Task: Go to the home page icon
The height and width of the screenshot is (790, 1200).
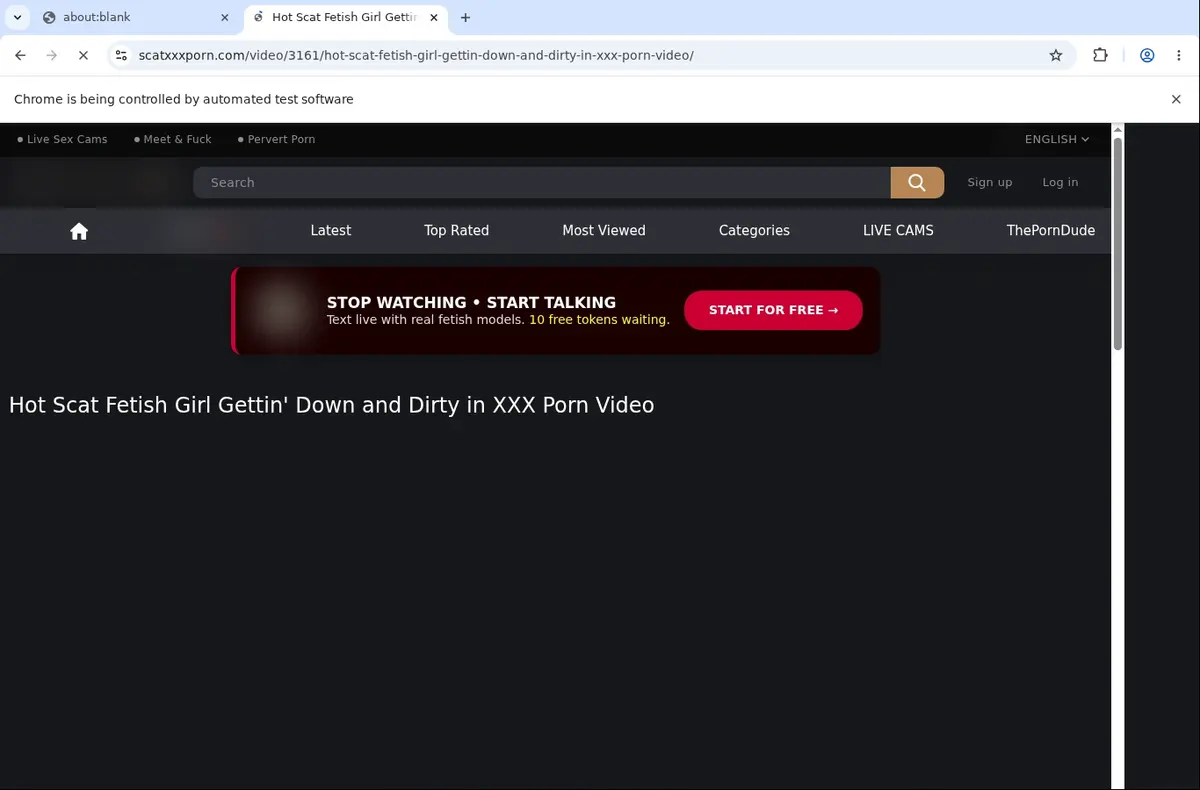Action: coord(79,231)
